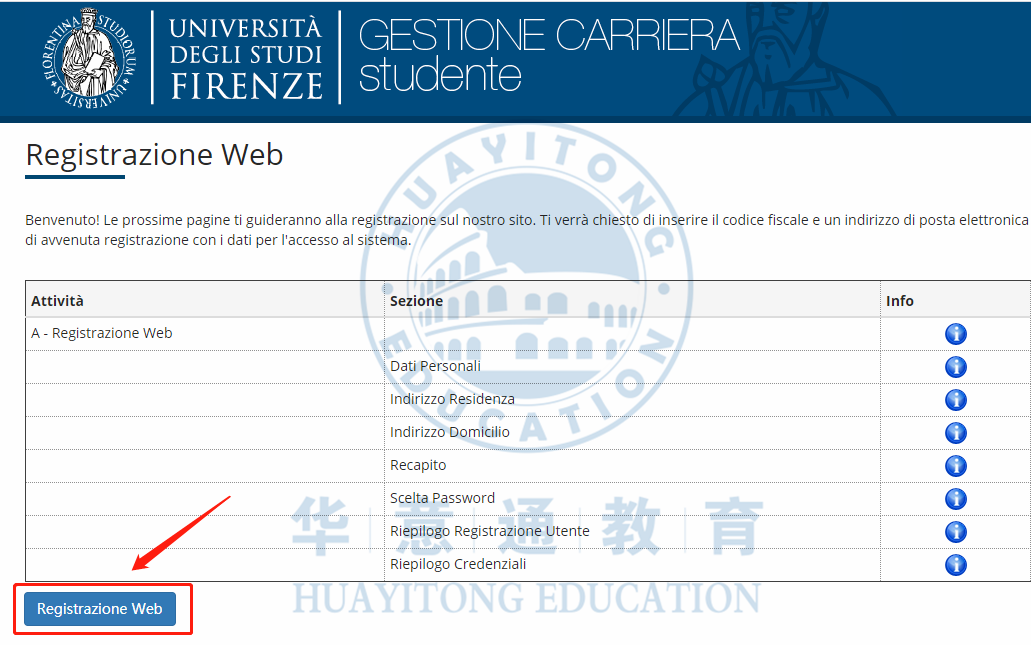
Task: Select the Dati Personali section text
Action: click(435, 366)
